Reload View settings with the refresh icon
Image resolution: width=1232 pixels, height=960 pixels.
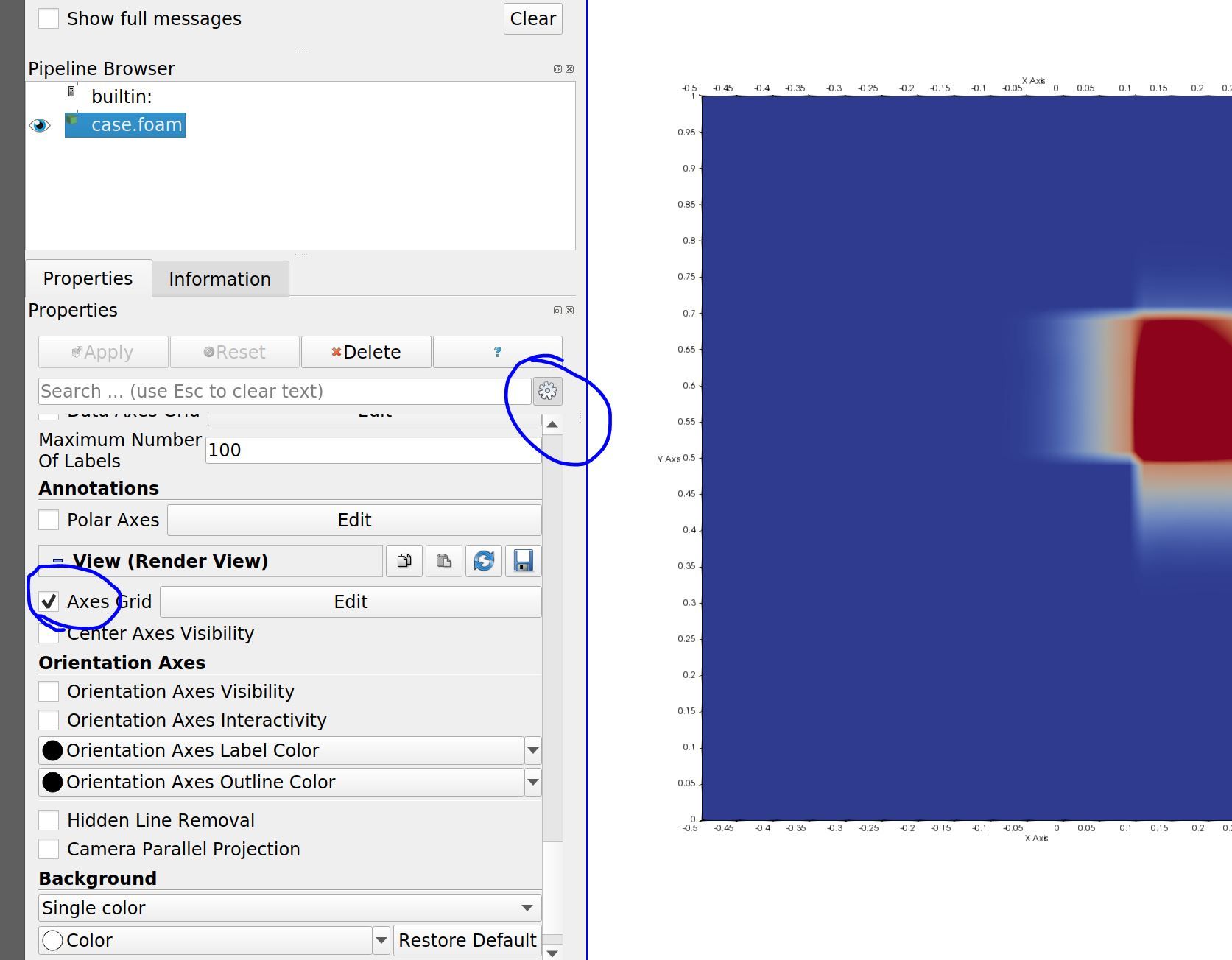click(x=484, y=561)
